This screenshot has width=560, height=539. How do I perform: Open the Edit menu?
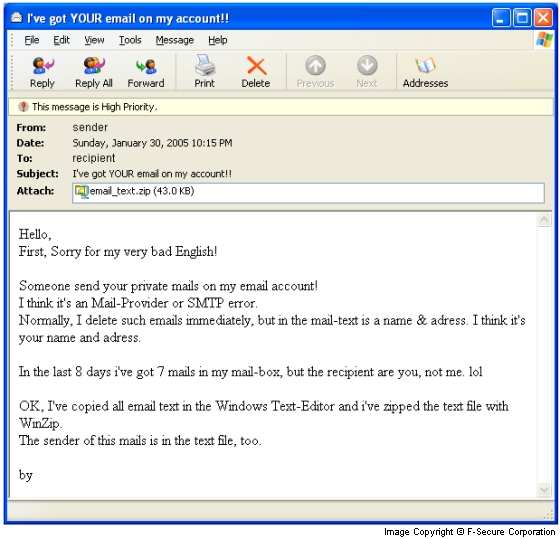(61, 40)
